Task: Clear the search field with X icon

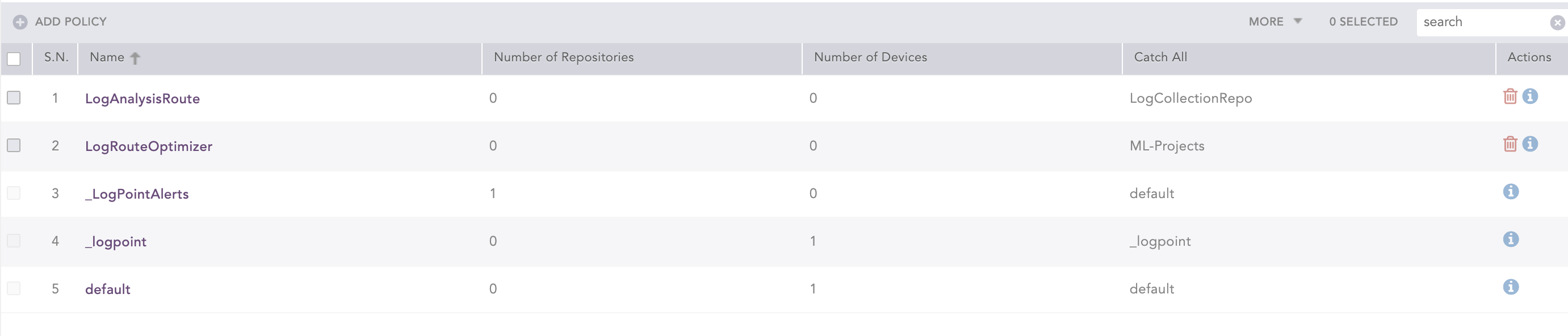Action: coord(1557,23)
